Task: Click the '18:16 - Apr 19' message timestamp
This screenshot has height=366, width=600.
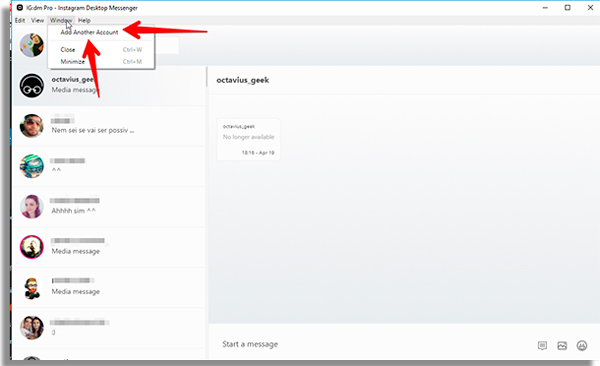Action: click(x=258, y=153)
